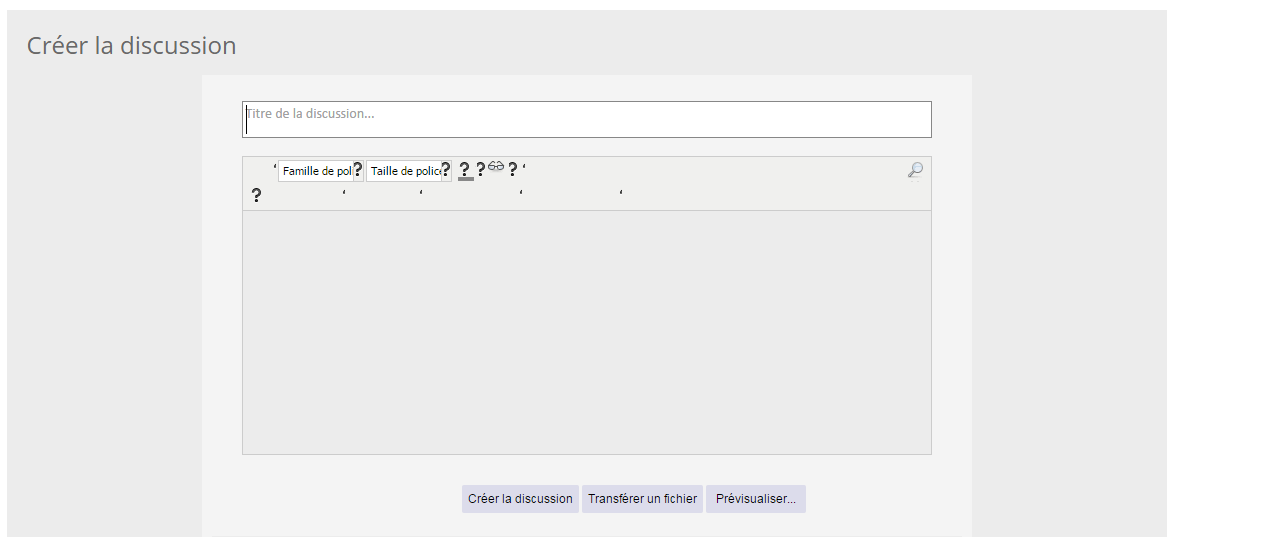Click the question-mark icon left of the eyeglasses
The image size is (1281, 537).
481,169
